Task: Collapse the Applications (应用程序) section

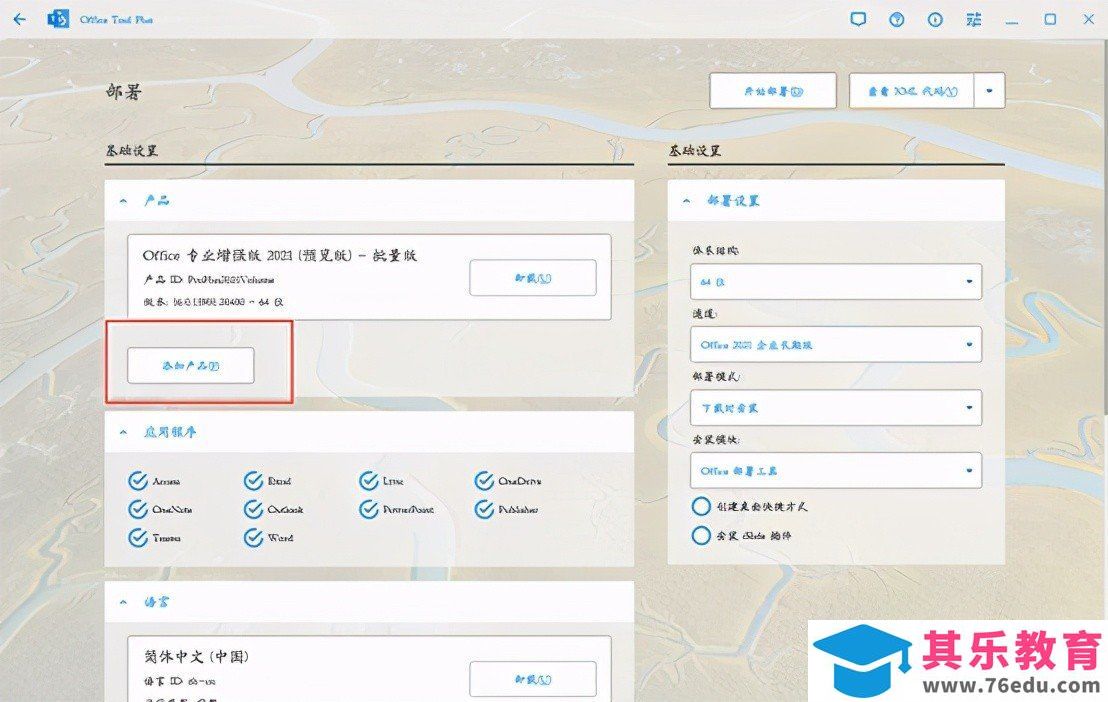Action: (124, 432)
